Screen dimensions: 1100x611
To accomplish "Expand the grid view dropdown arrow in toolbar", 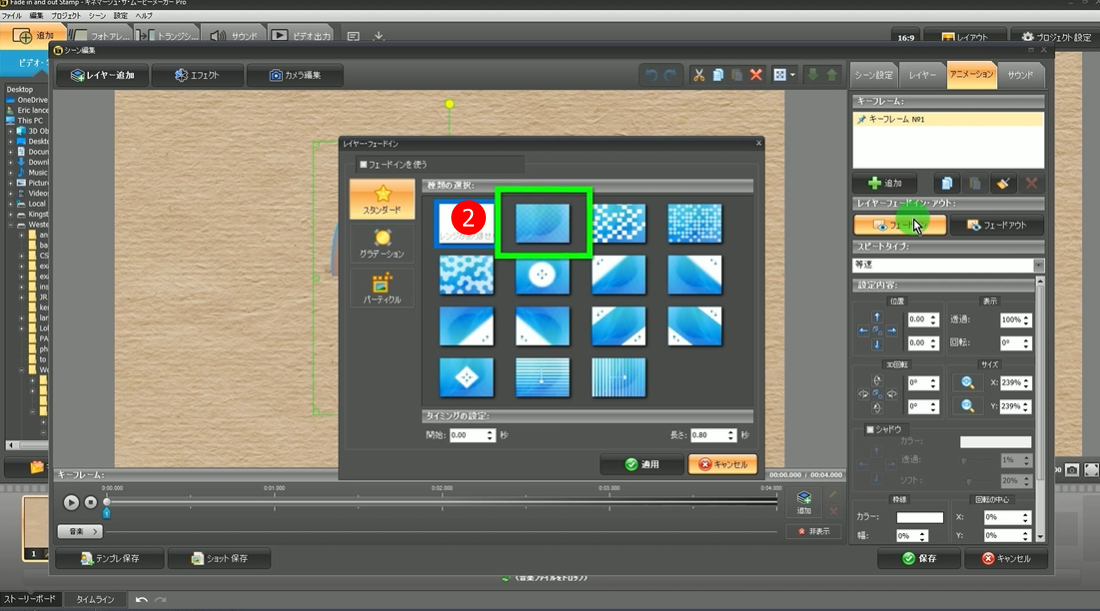I will pyautogui.click(x=793, y=75).
